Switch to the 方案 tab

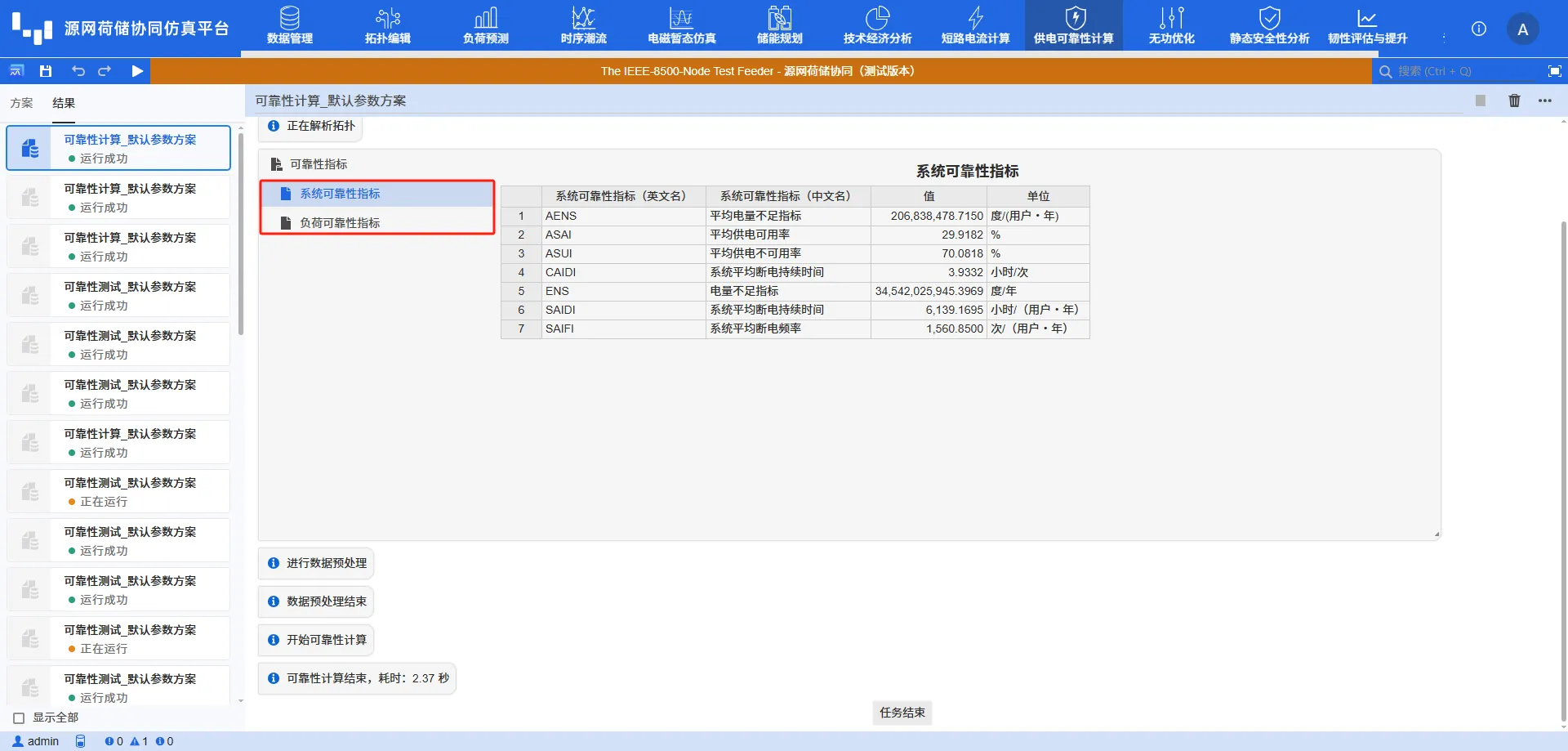[x=22, y=102]
